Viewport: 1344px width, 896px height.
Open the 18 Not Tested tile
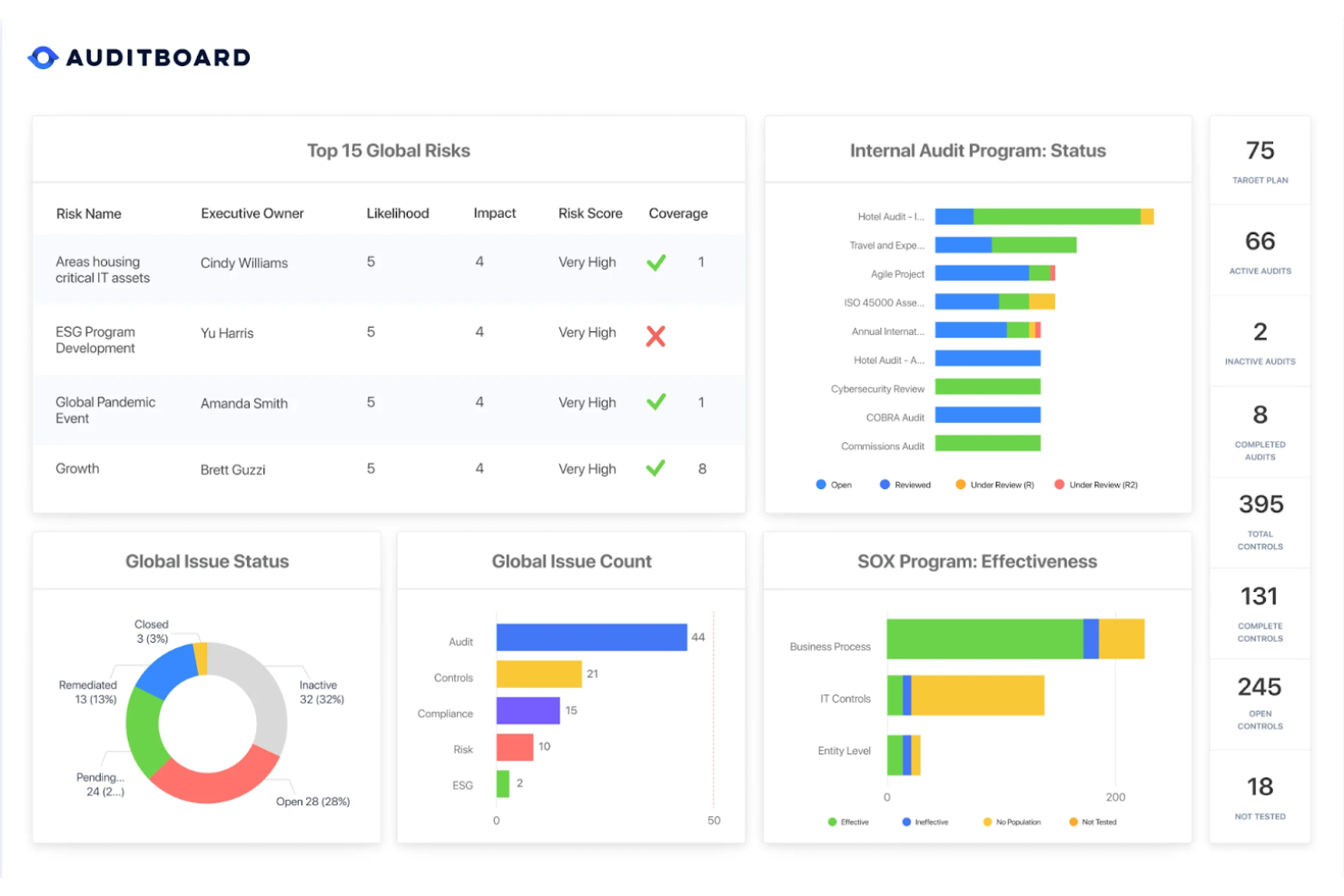(1260, 796)
